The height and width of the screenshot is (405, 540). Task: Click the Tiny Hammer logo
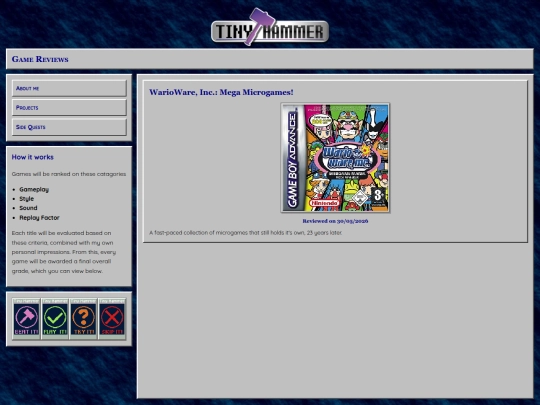click(270, 27)
